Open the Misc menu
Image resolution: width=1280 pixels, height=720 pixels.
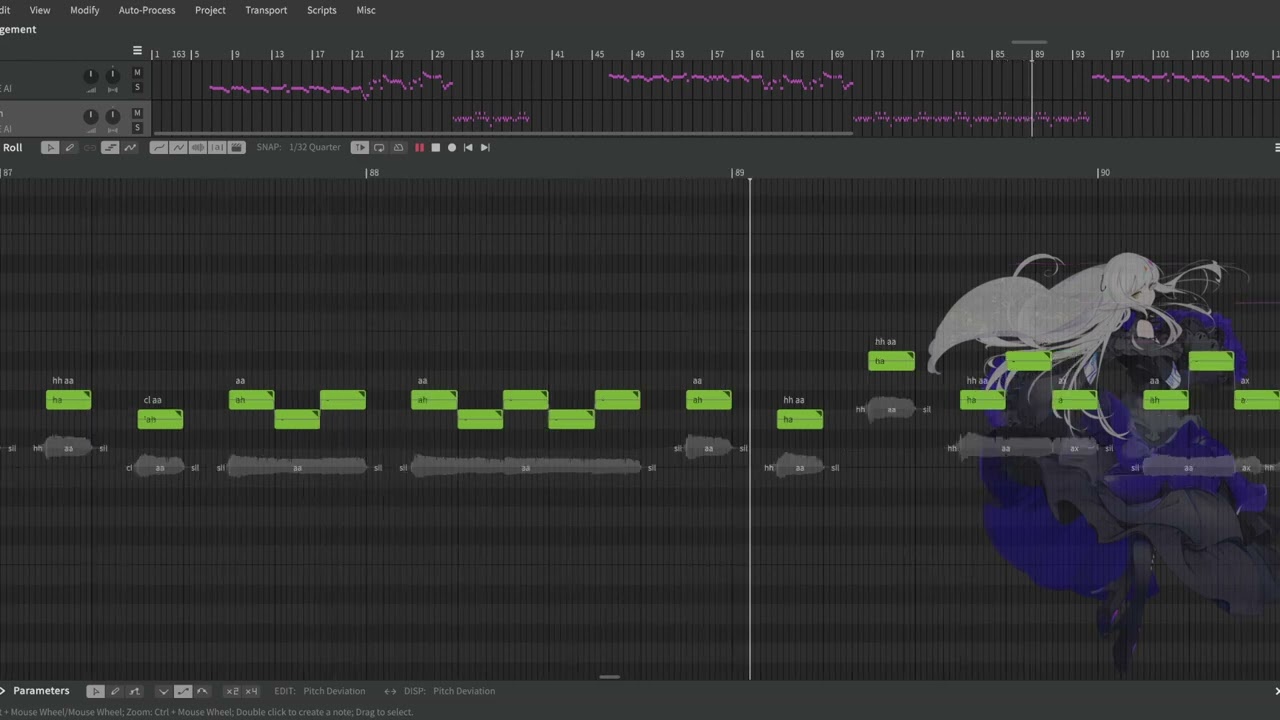366,10
